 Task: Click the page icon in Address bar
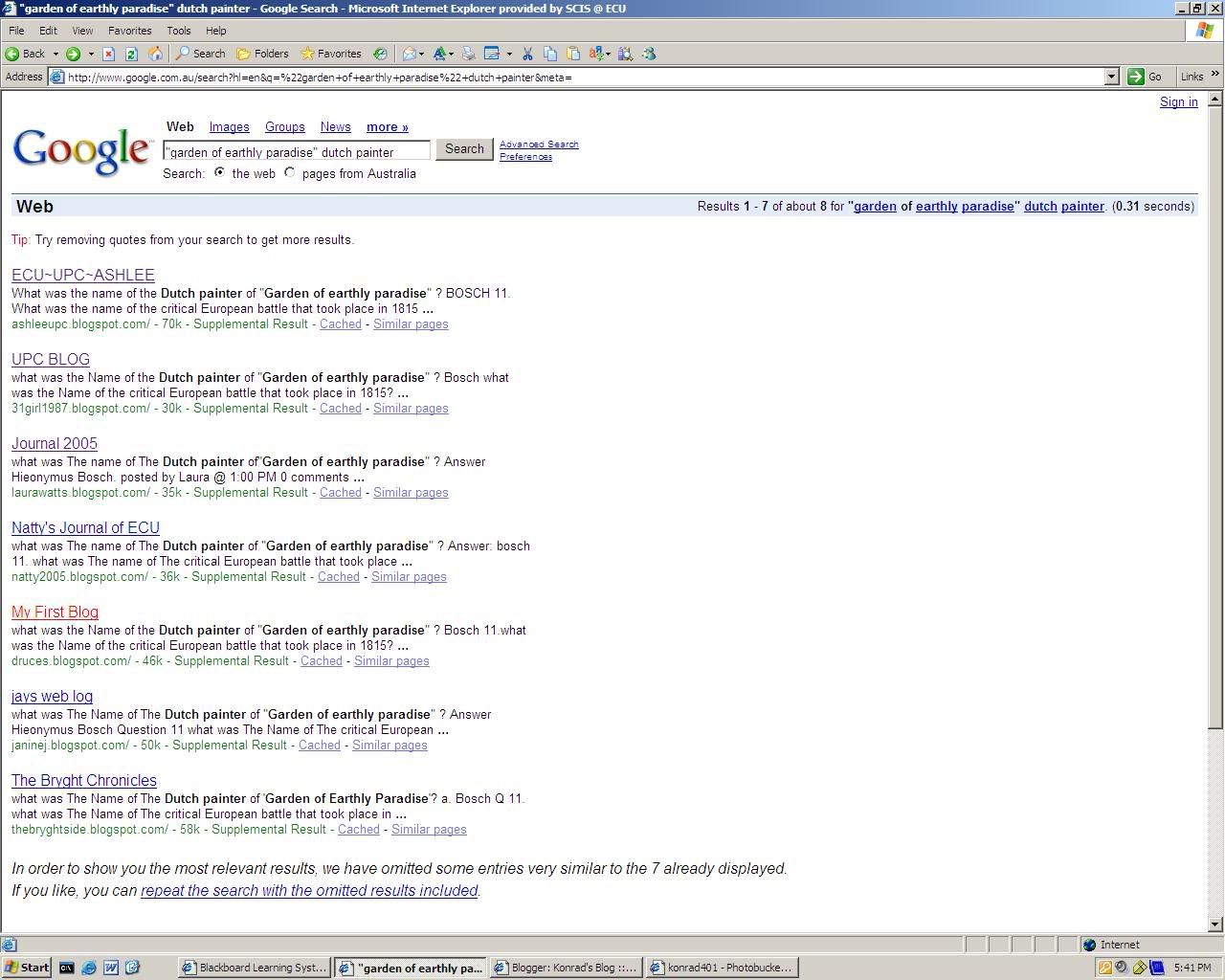point(57,77)
